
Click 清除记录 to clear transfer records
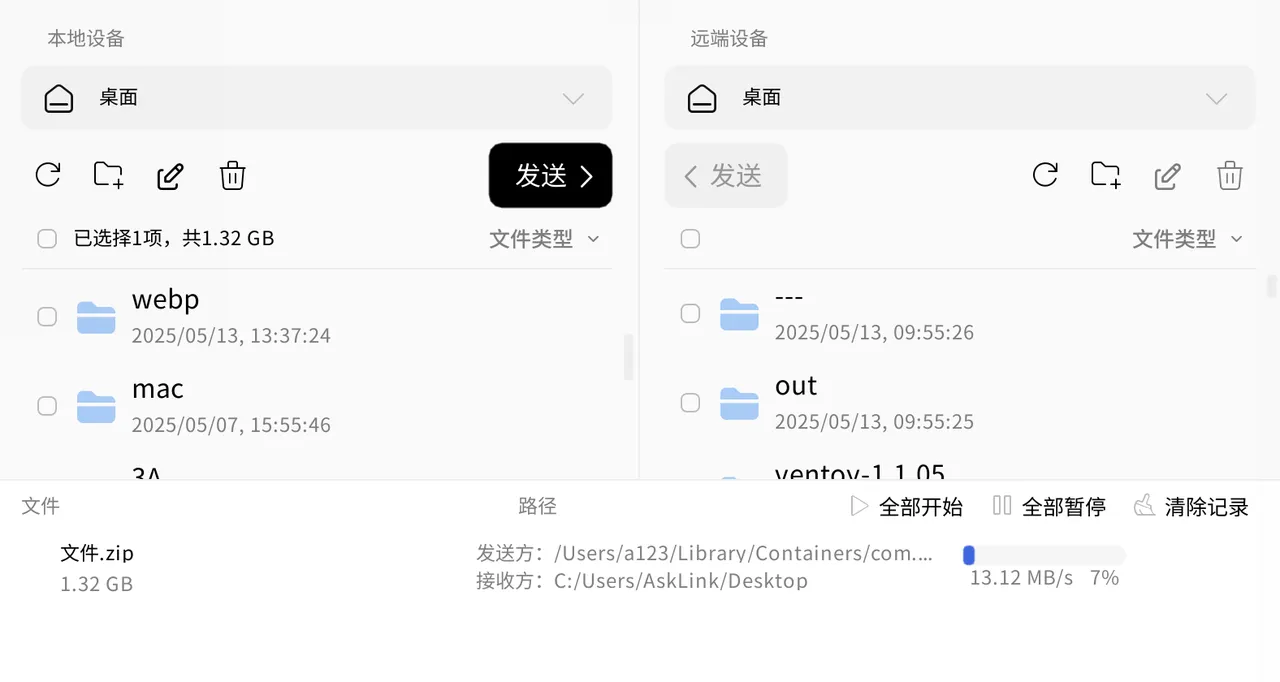coord(1192,507)
